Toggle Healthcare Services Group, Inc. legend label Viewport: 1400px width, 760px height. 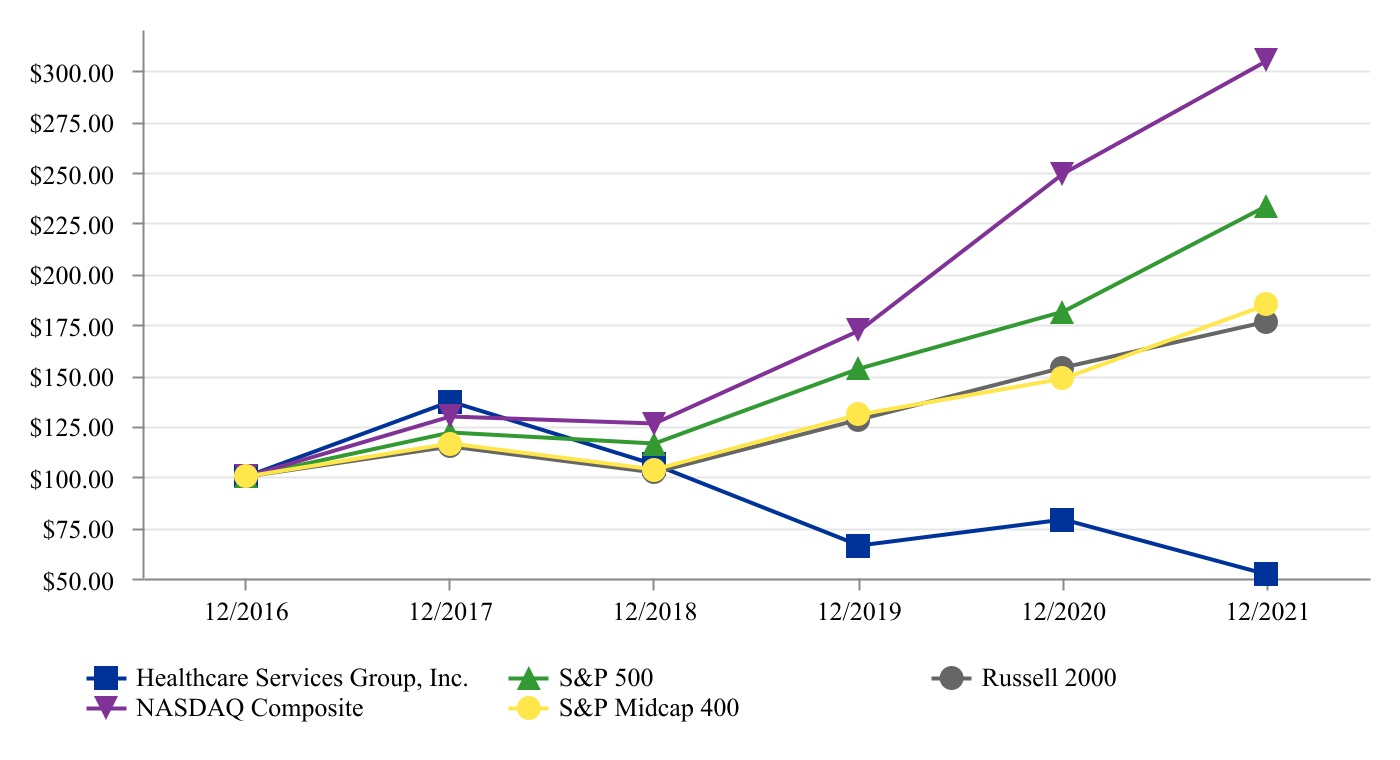[x=302, y=678]
